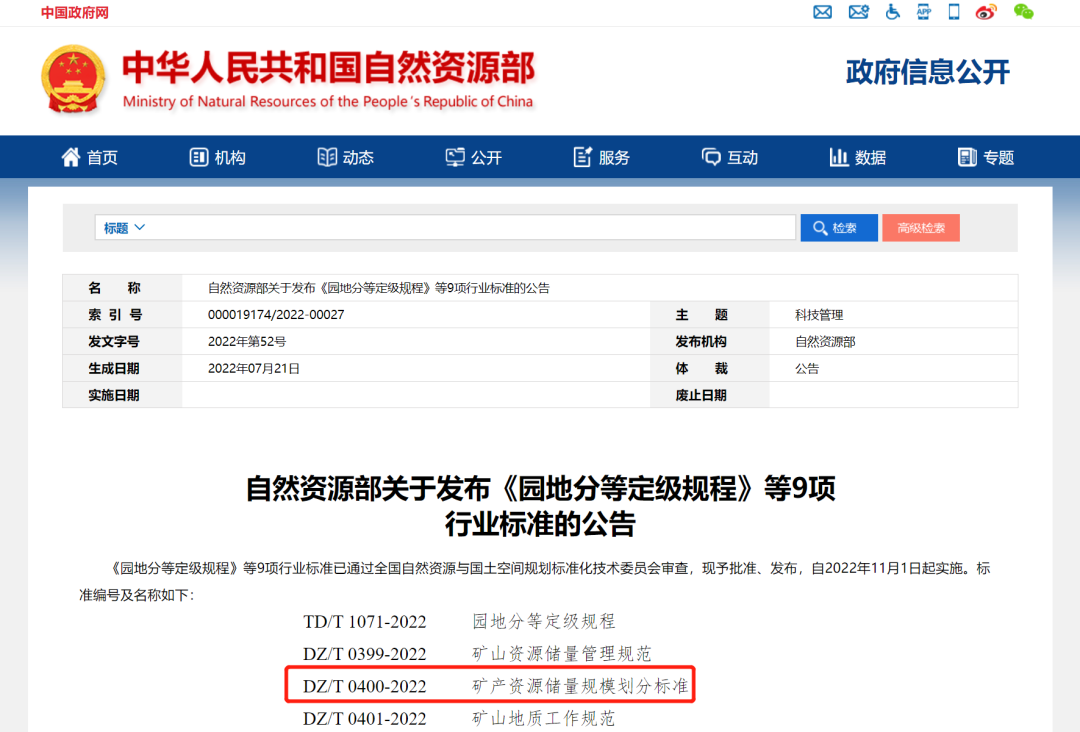Go to 首页 in navigation bar
The width and height of the screenshot is (1080, 732).
pyautogui.click(x=90, y=158)
